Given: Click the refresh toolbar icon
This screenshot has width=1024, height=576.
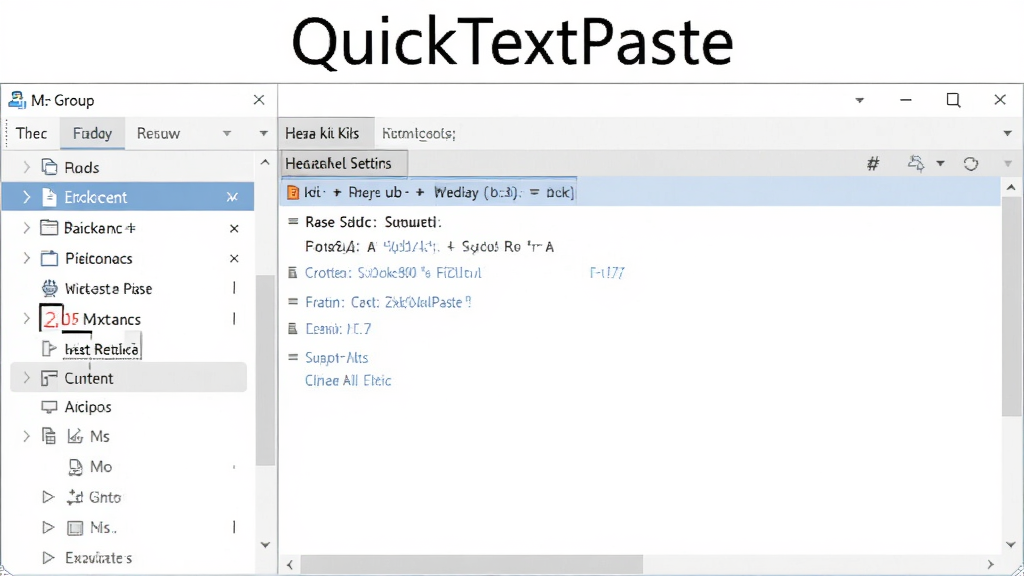Looking at the screenshot, I should 971,163.
